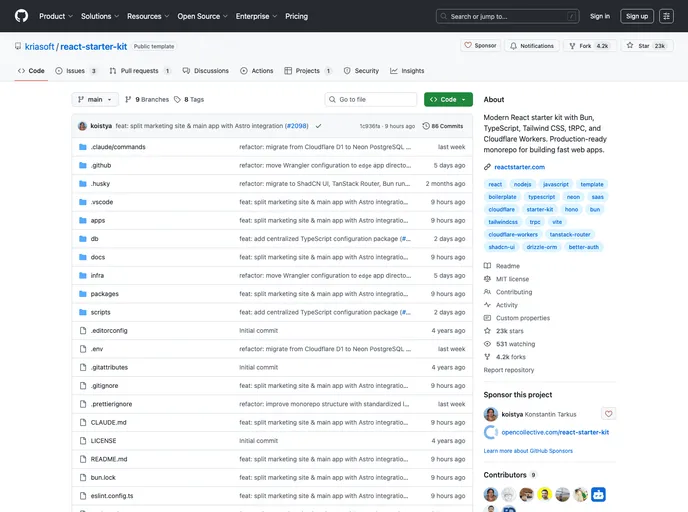This screenshot has width=688, height=512.
Task: Open the .husky folder
Action: tap(100, 184)
